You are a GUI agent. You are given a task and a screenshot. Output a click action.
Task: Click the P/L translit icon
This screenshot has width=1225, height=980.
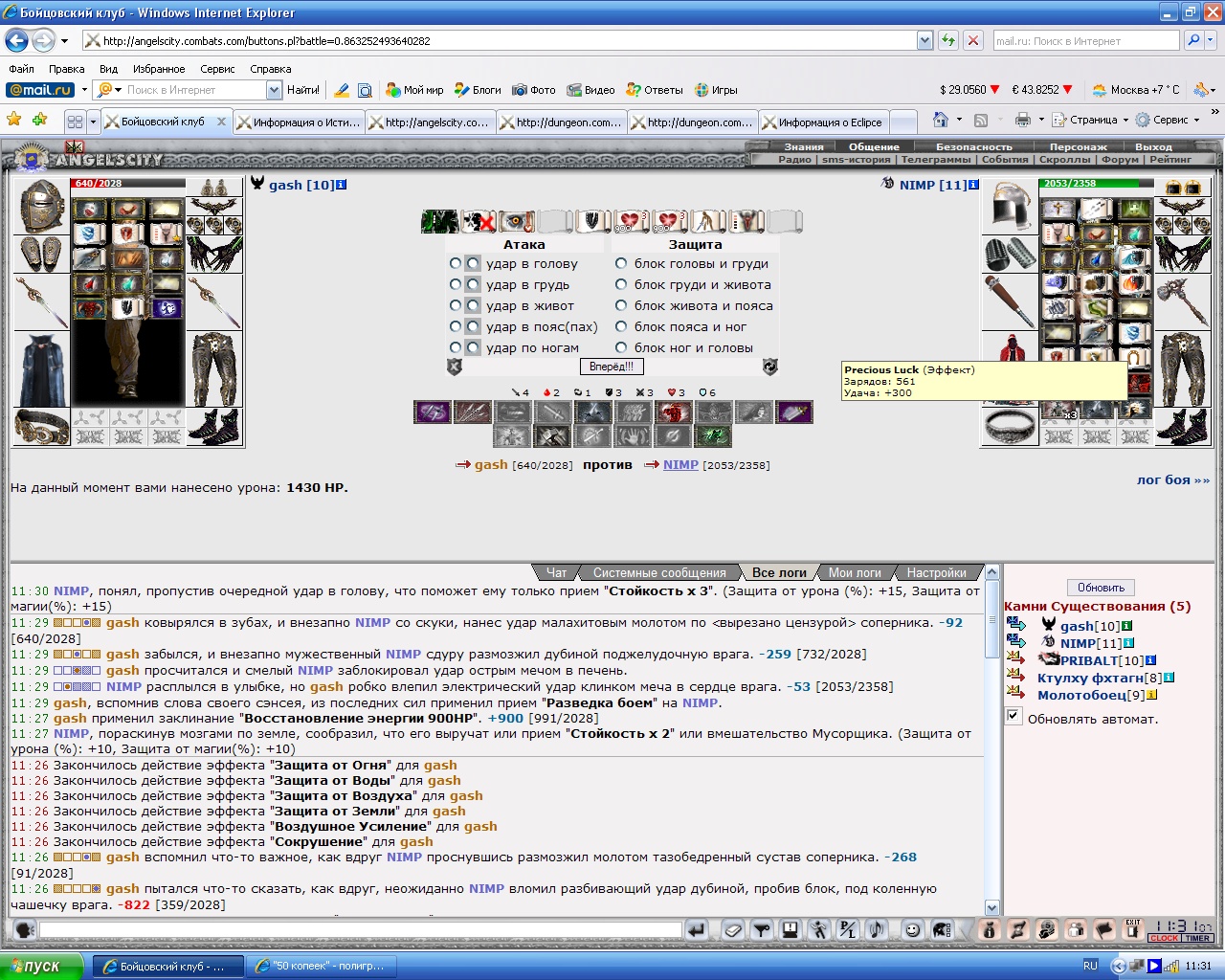tap(848, 929)
